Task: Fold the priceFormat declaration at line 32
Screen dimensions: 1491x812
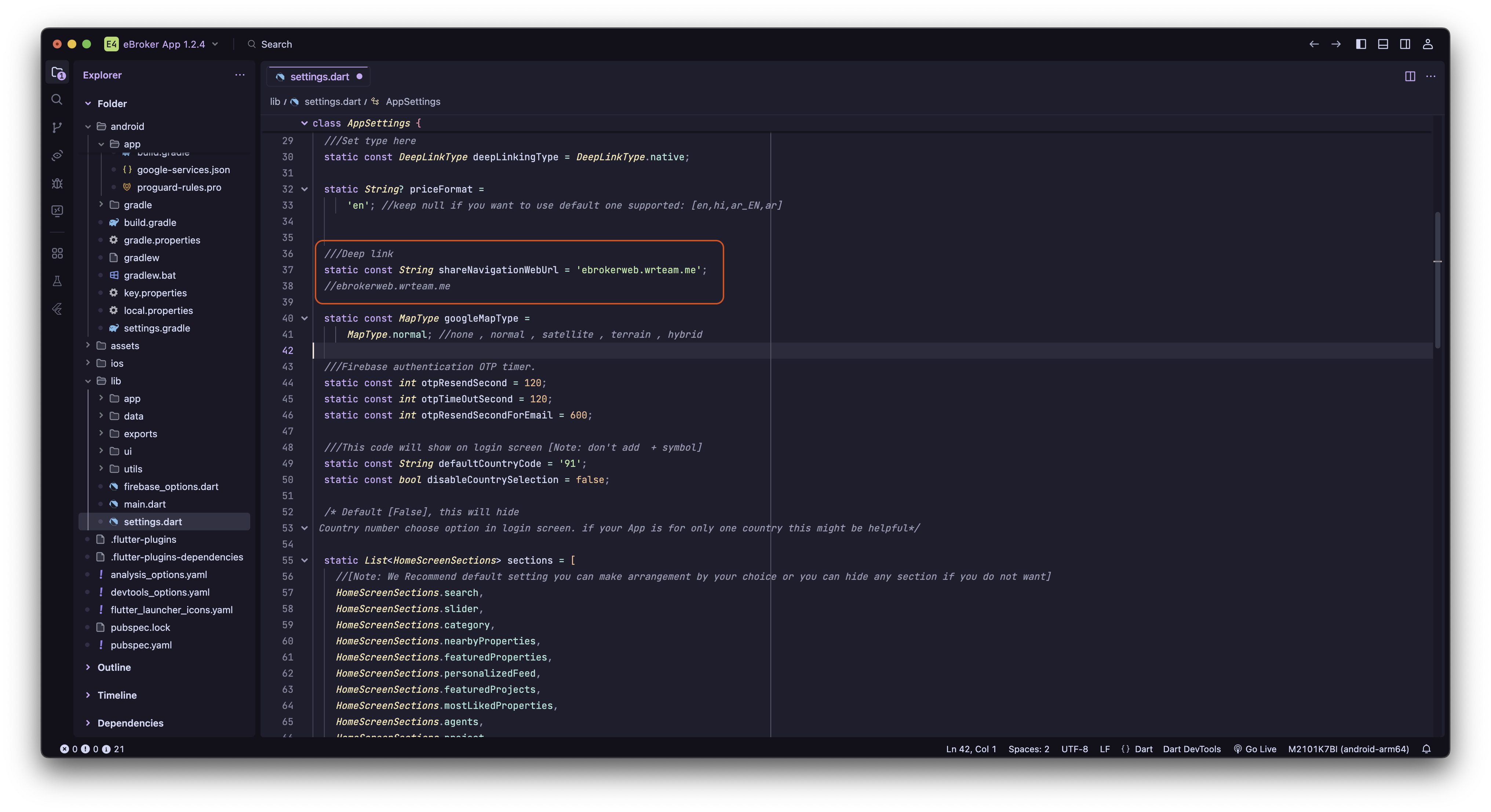Action: tap(305, 189)
